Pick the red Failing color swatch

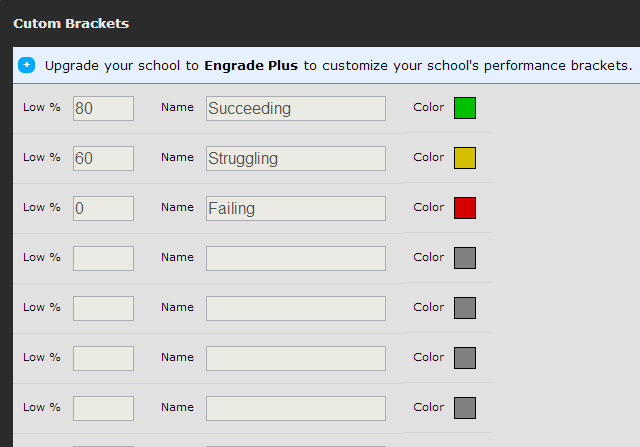[x=465, y=208]
